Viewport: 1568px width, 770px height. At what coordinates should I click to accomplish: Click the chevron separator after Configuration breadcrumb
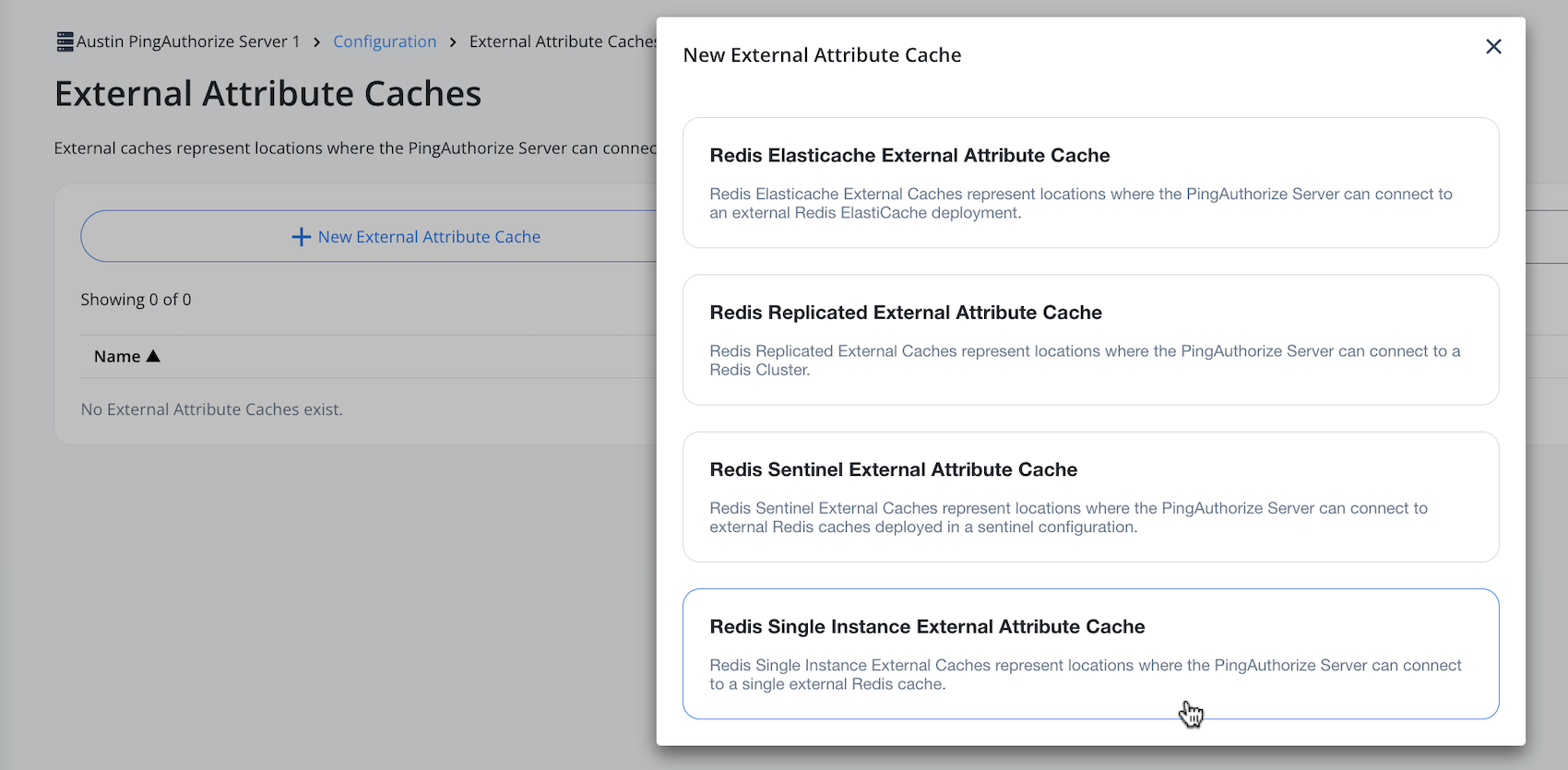[453, 42]
